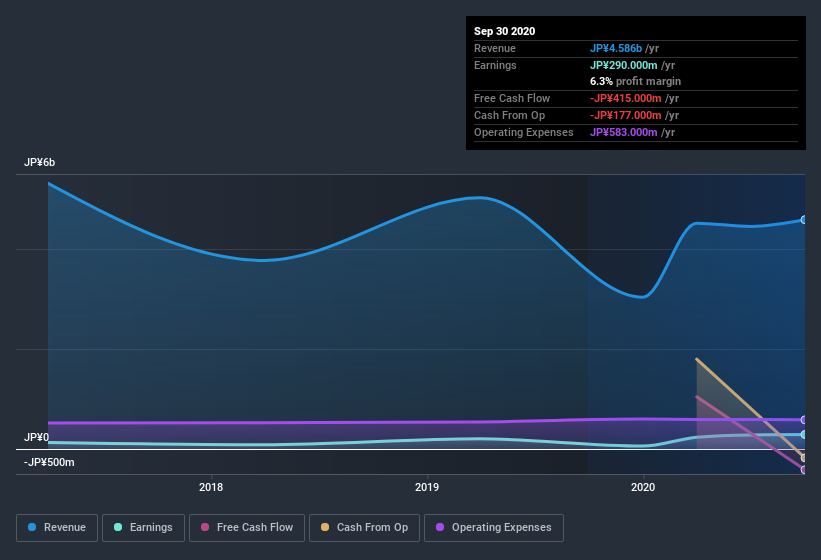Click the JP¥0 y-axis label
The height and width of the screenshot is (560, 821).
click(36, 437)
